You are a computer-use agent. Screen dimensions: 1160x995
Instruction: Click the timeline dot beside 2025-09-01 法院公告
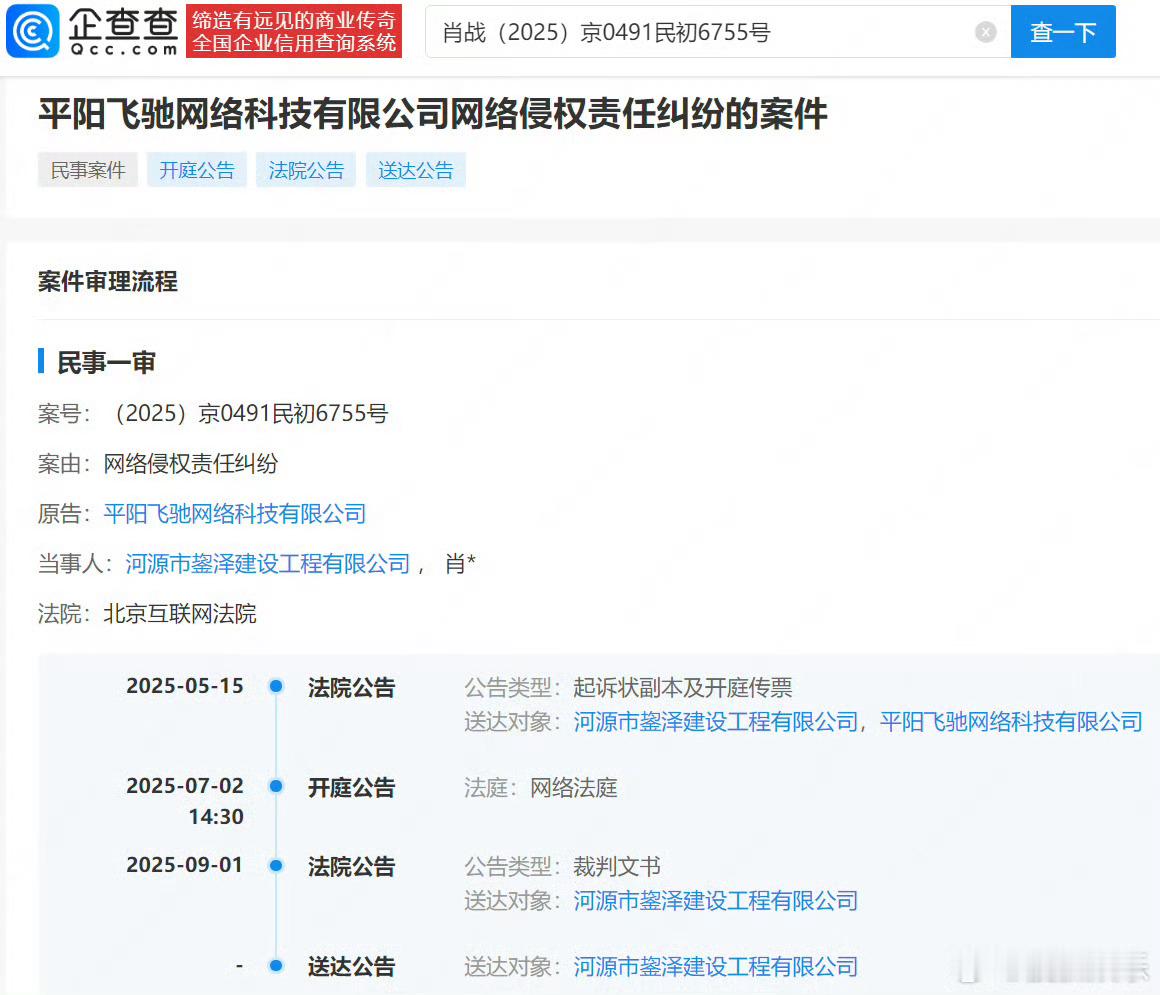point(275,866)
